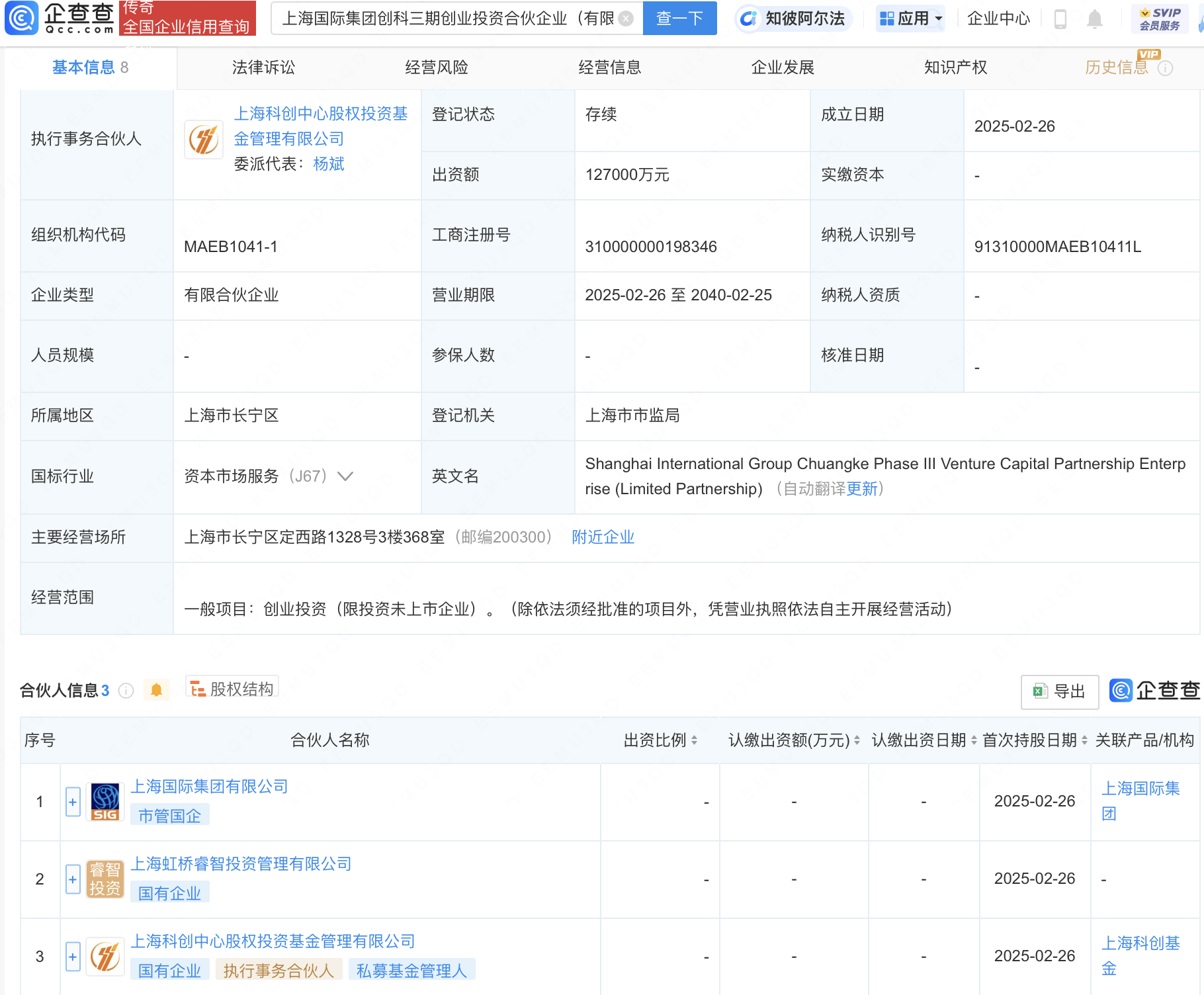Export partner list via 导出
Image resolution: width=1204 pixels, height=995 pixels.
[1060, 692]
